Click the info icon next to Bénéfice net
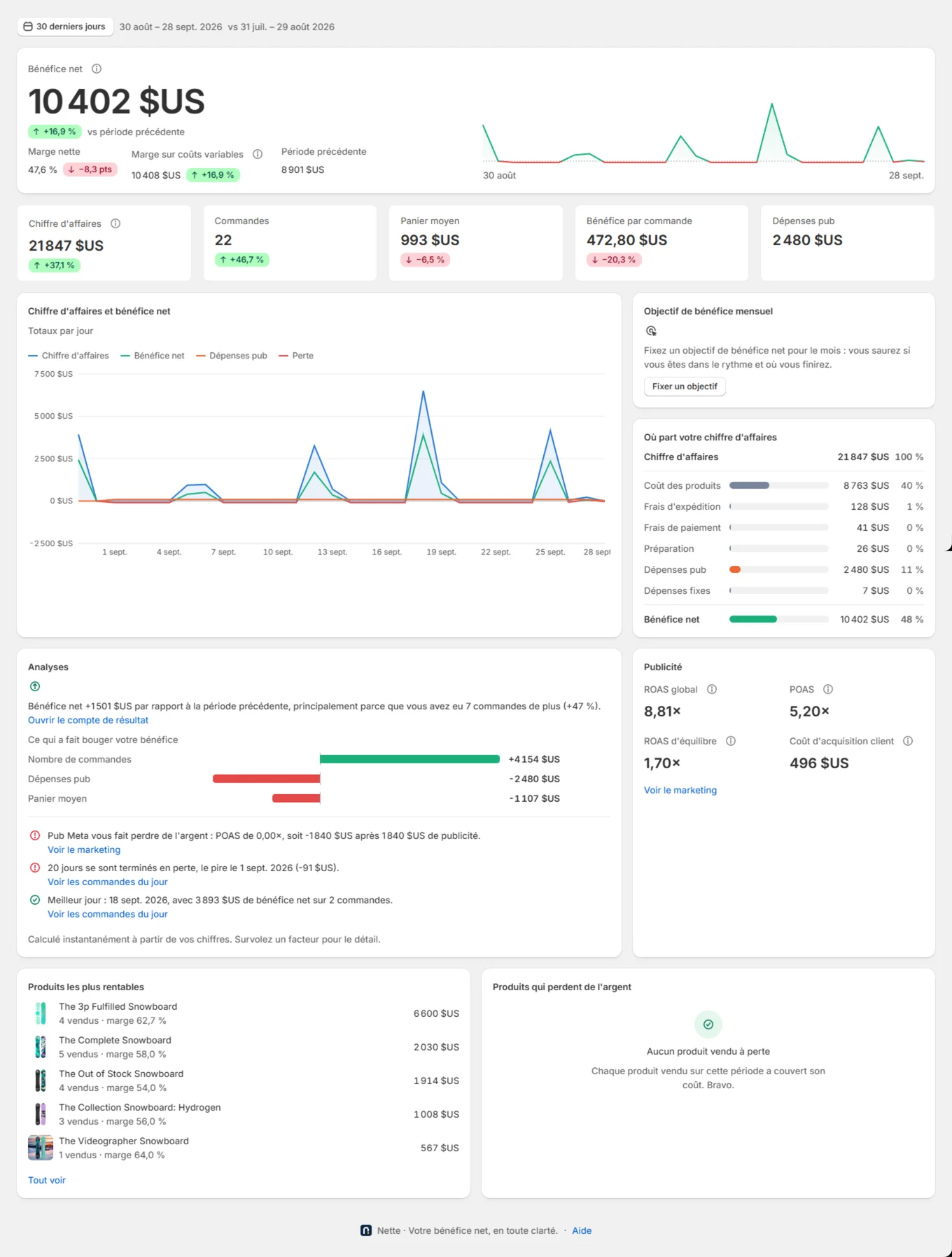The height and width of the screenshot is (1257, 952). [97, 69]
